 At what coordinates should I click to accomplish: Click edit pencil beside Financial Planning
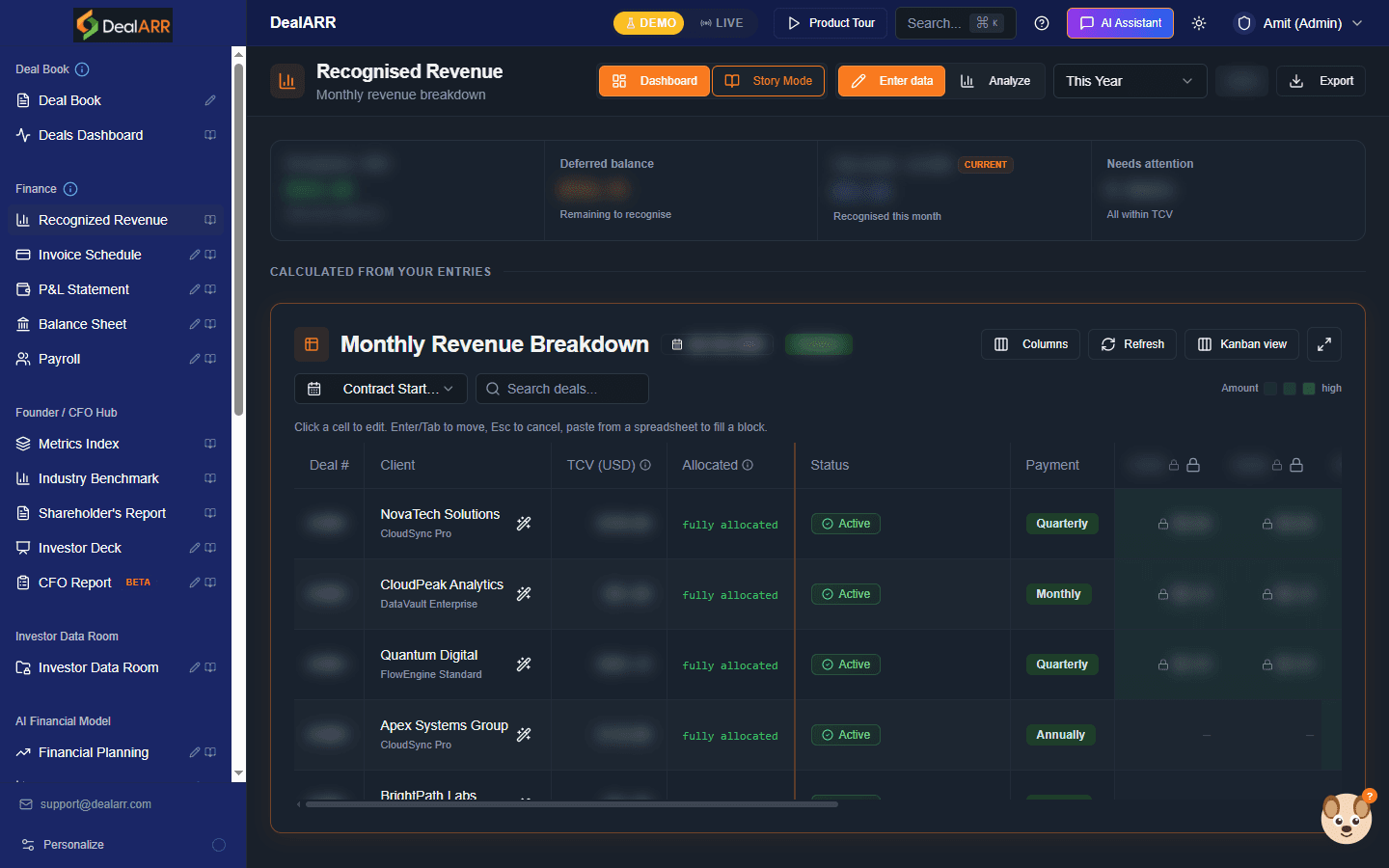(x=195, y=752)
